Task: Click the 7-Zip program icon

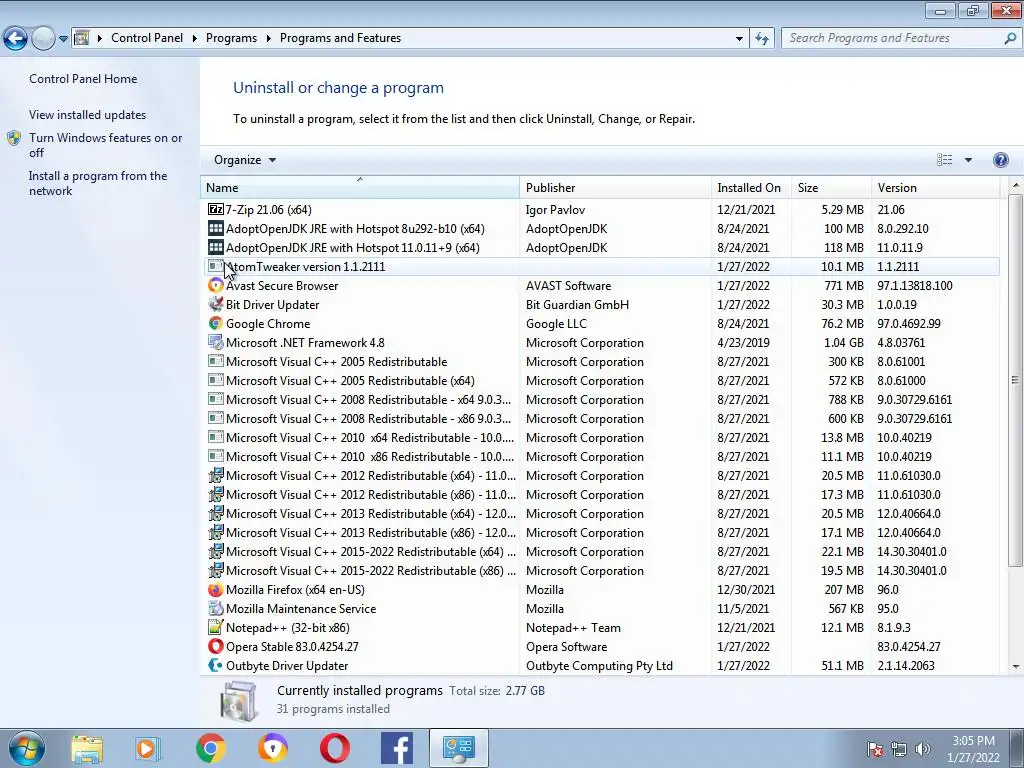Action: click(x=216, y=210)
